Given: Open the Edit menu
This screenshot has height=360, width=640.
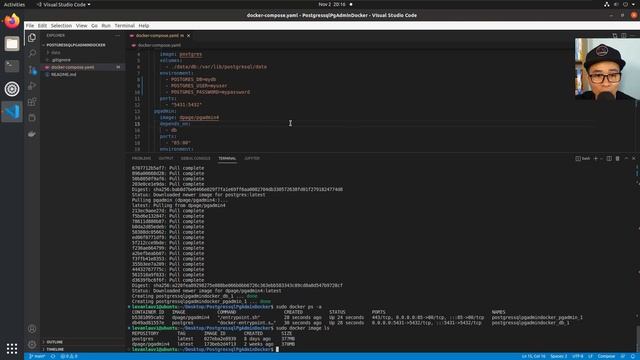Looking at the screenshot, I should [42, 25].
